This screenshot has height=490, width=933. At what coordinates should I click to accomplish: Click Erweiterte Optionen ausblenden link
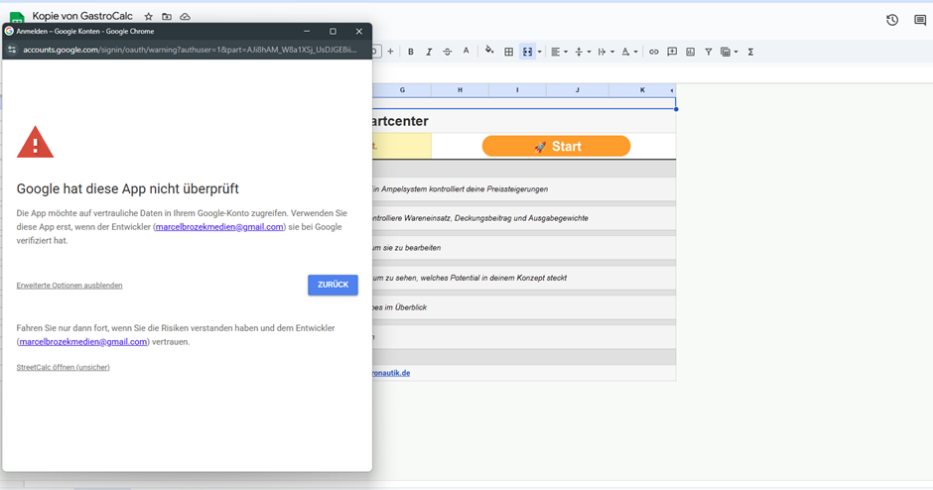(69, 285)
